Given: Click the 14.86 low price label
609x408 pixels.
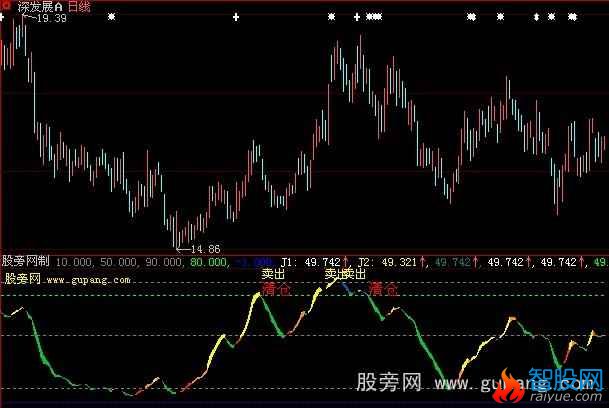Looking at the screenshot, I should pos(205,249).
